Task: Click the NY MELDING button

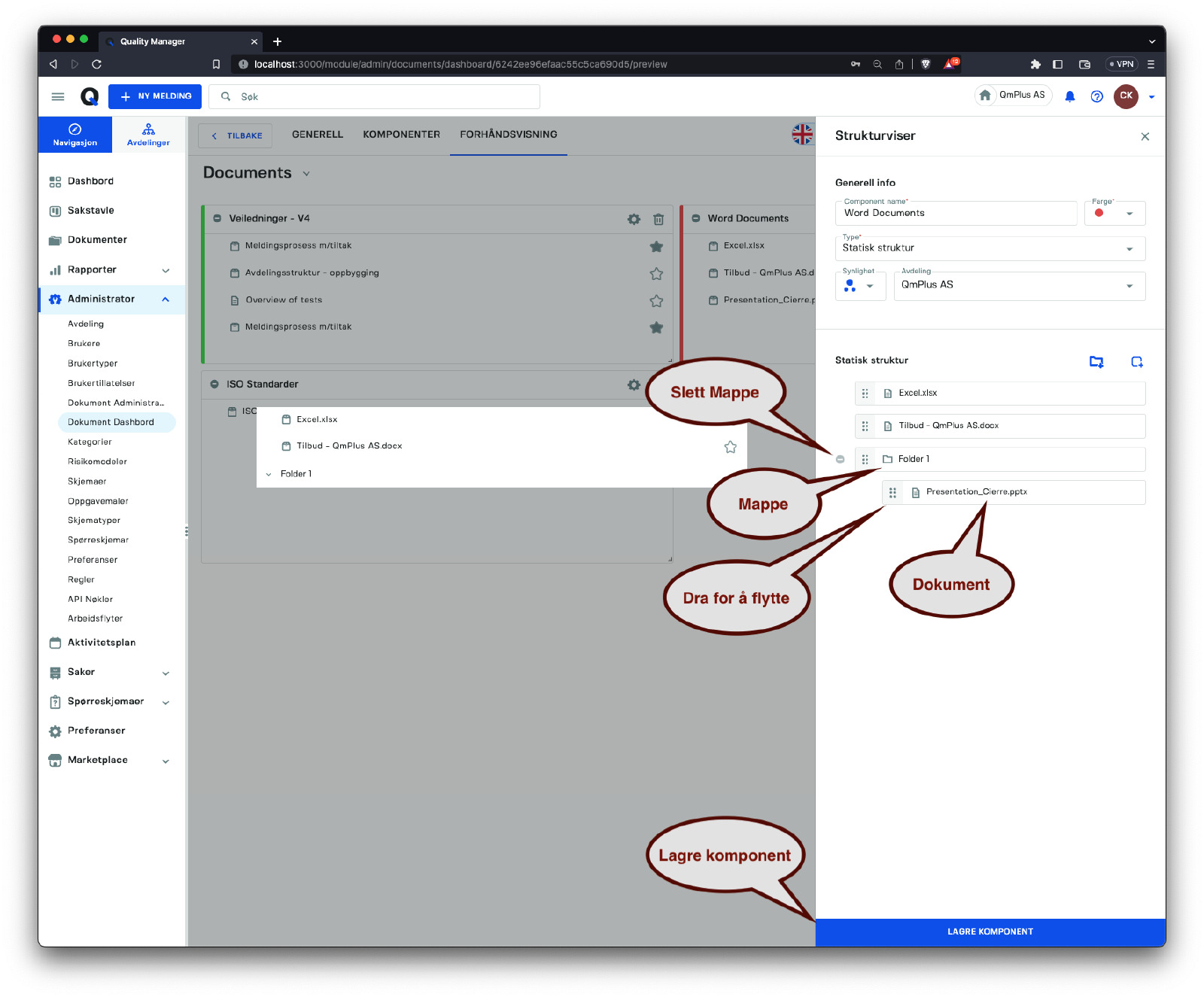Action: pyautogui.click(x=155, y=96)
